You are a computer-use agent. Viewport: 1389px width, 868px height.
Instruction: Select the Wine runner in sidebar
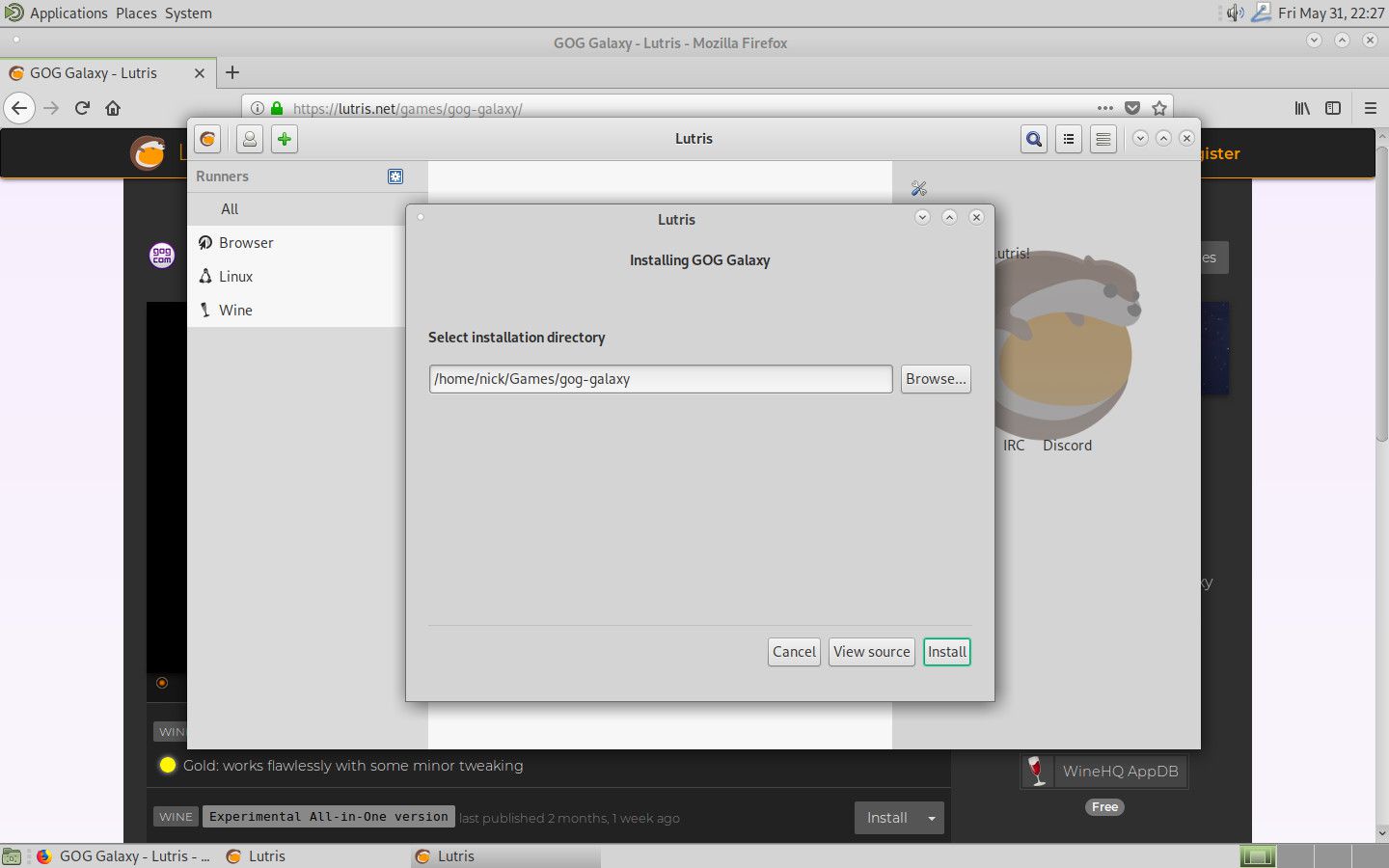[235, 310]
